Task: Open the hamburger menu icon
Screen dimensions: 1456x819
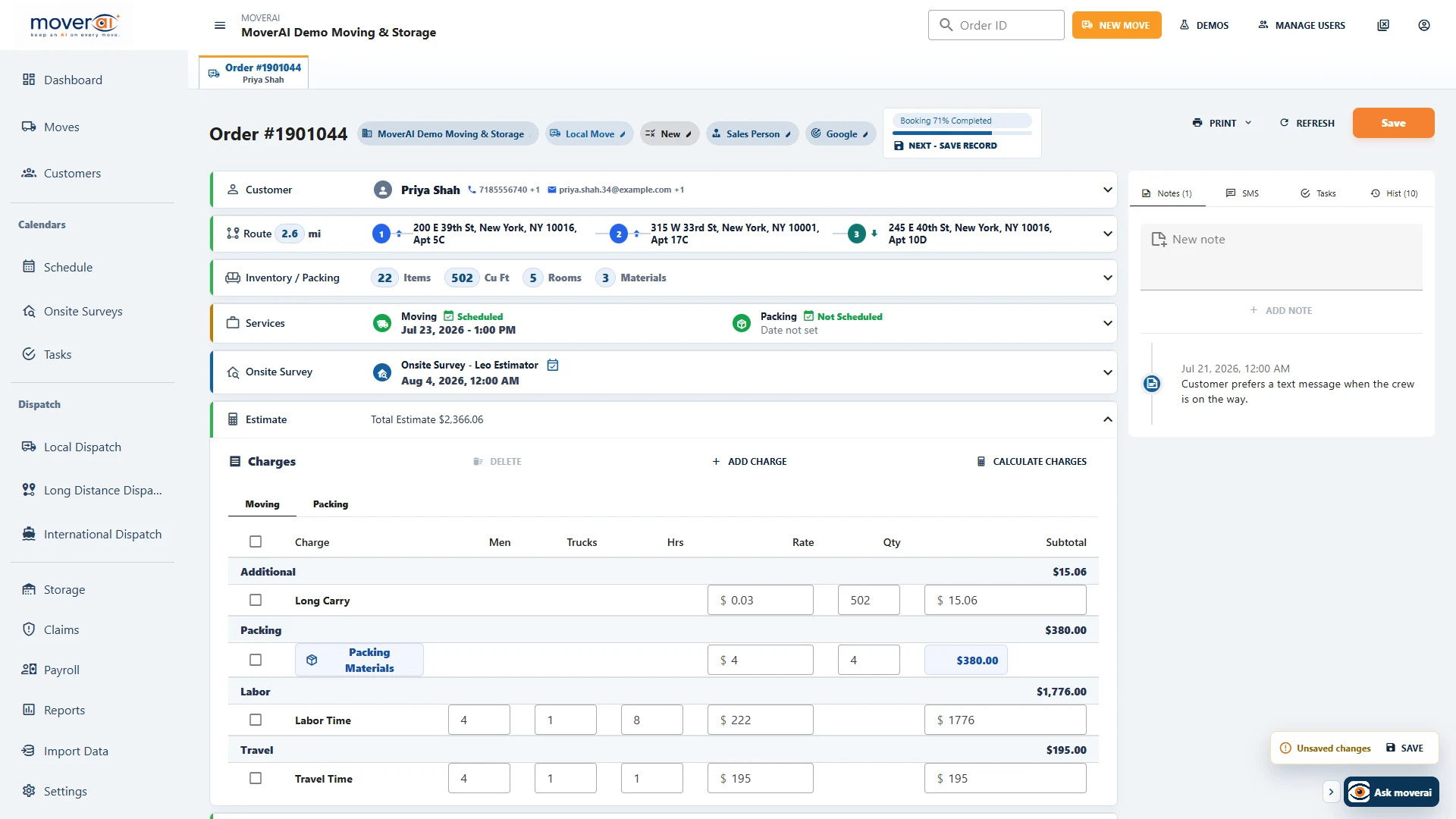Action: pyautogui.click(x=220, y=25)
